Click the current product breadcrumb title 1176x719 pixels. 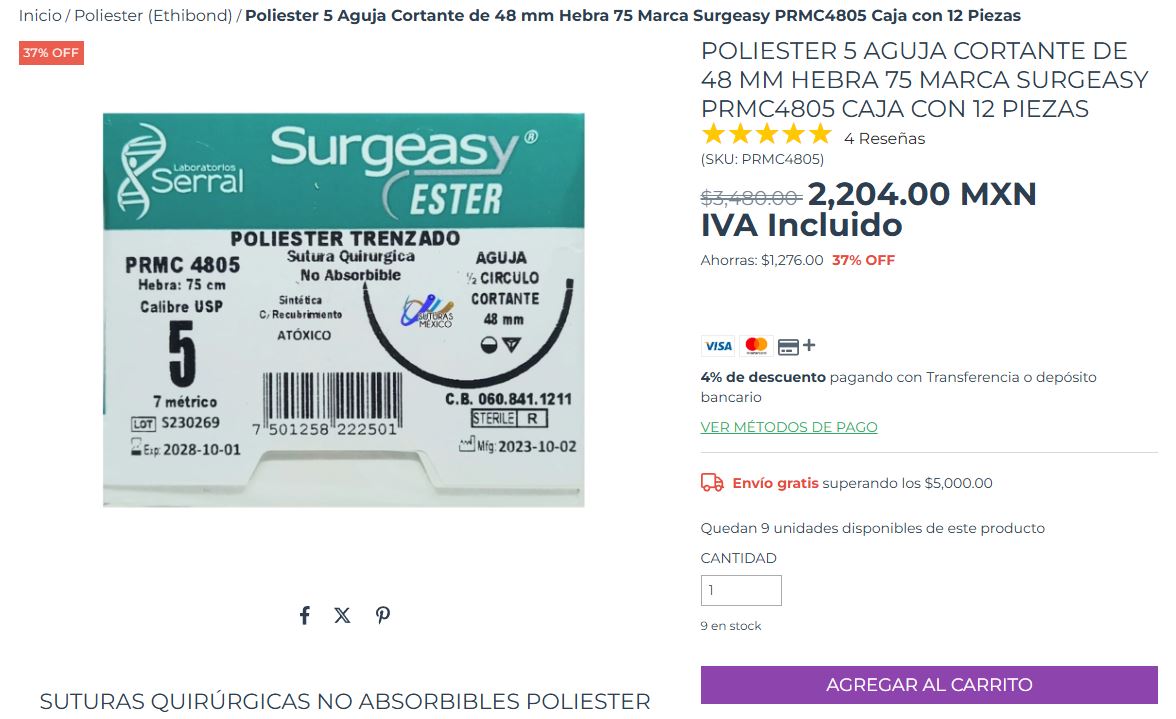click(633, 16)
